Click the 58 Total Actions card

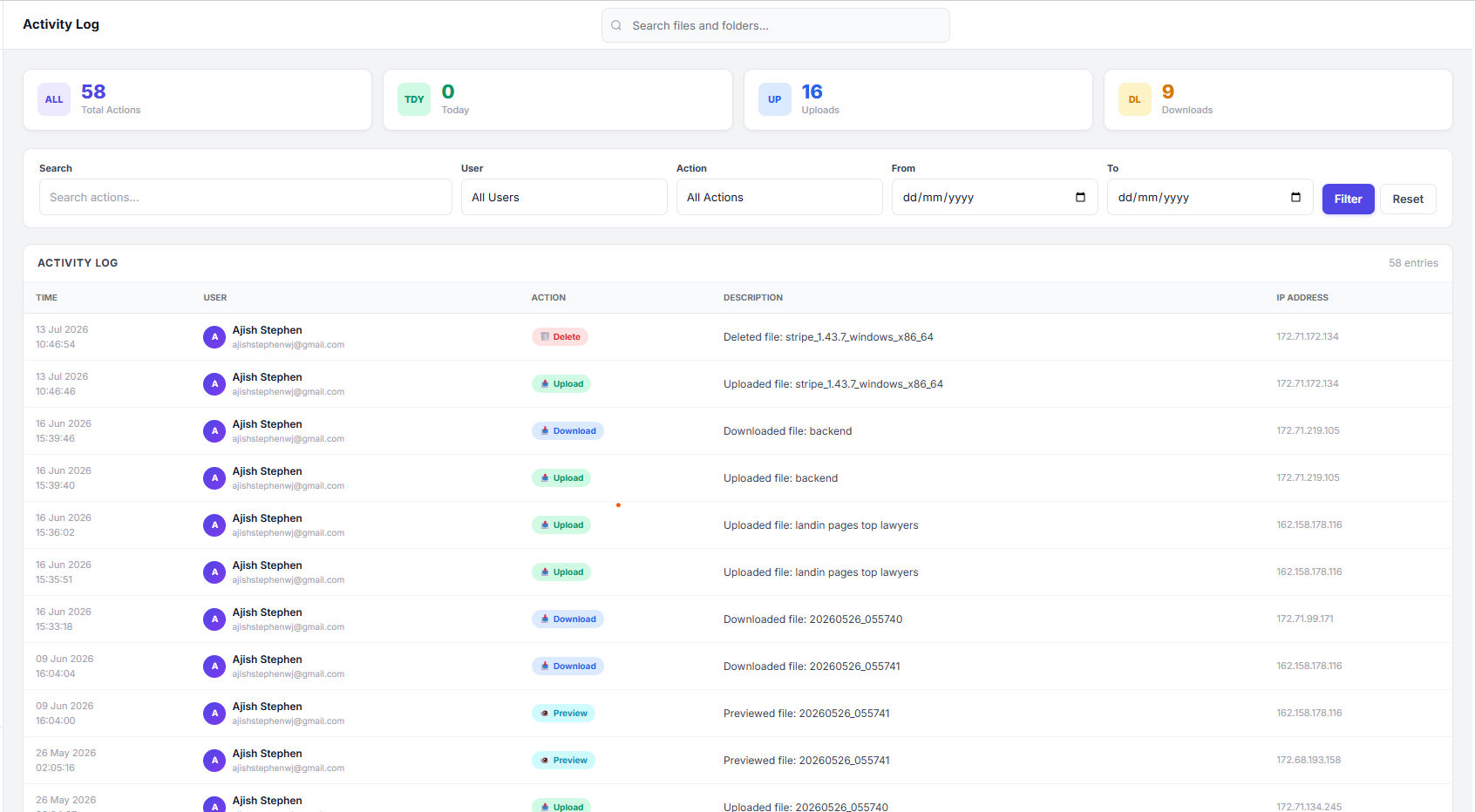click(197, 100)
